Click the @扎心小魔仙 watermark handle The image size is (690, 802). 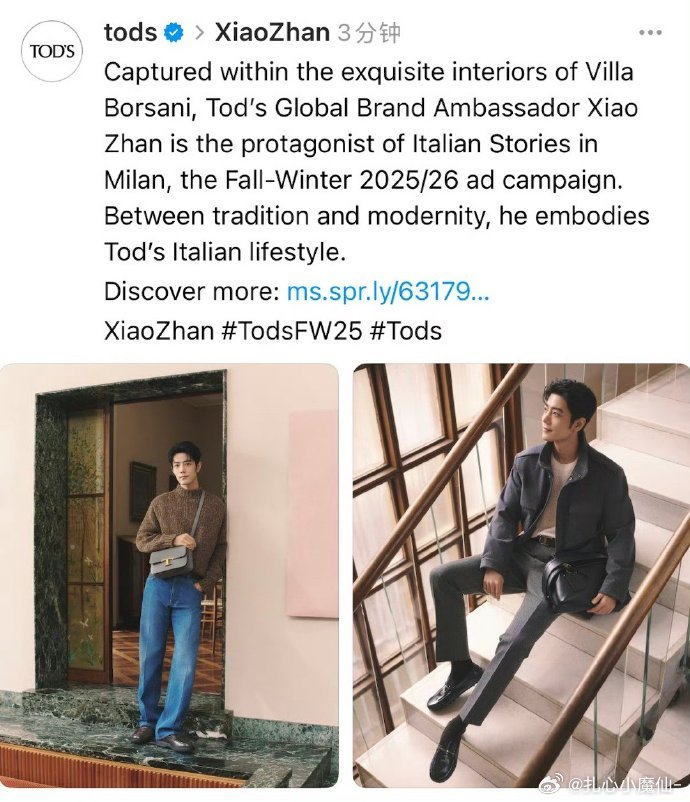pos(625,782)
